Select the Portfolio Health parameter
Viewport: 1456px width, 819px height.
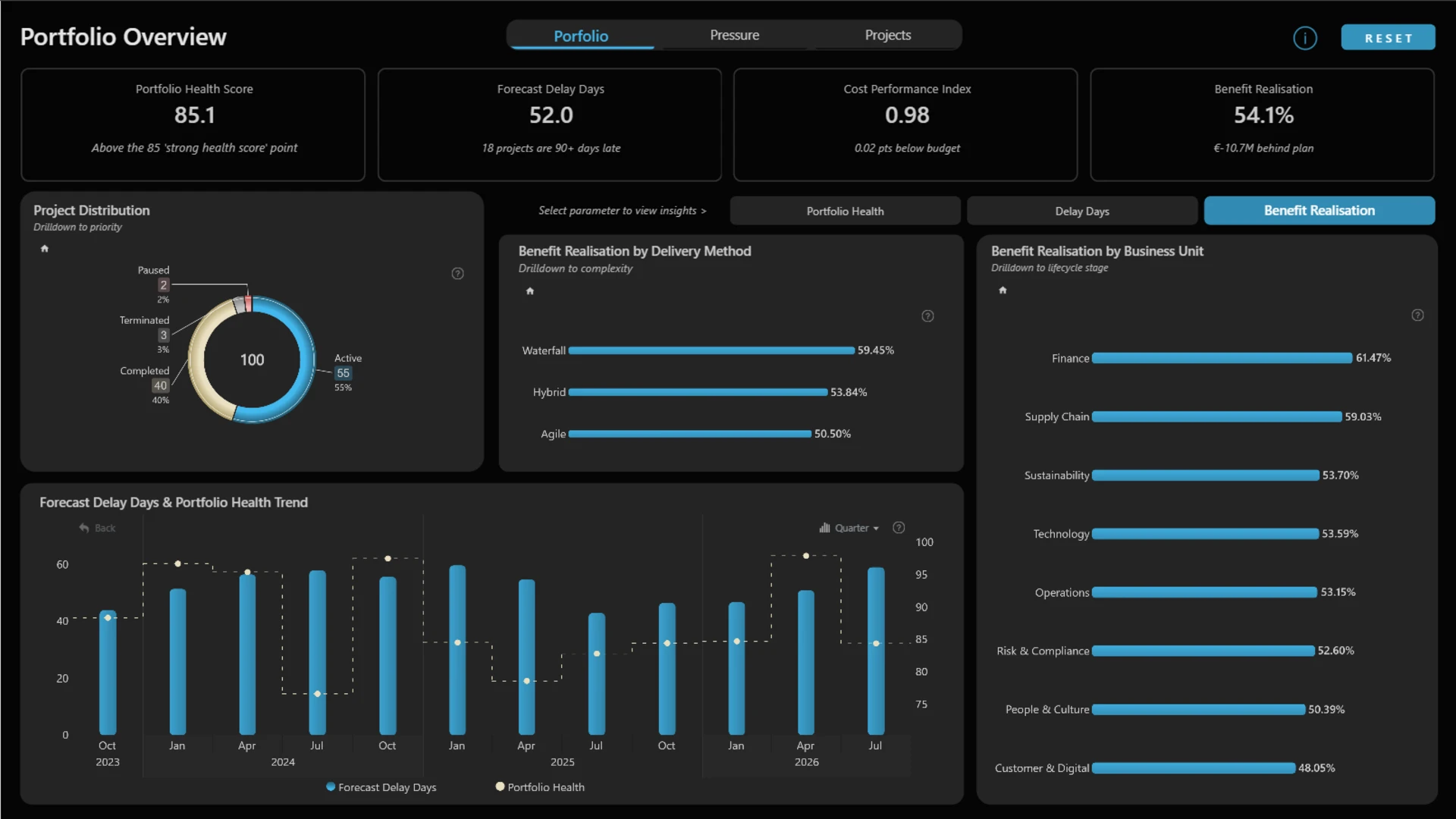coord(845,211)
